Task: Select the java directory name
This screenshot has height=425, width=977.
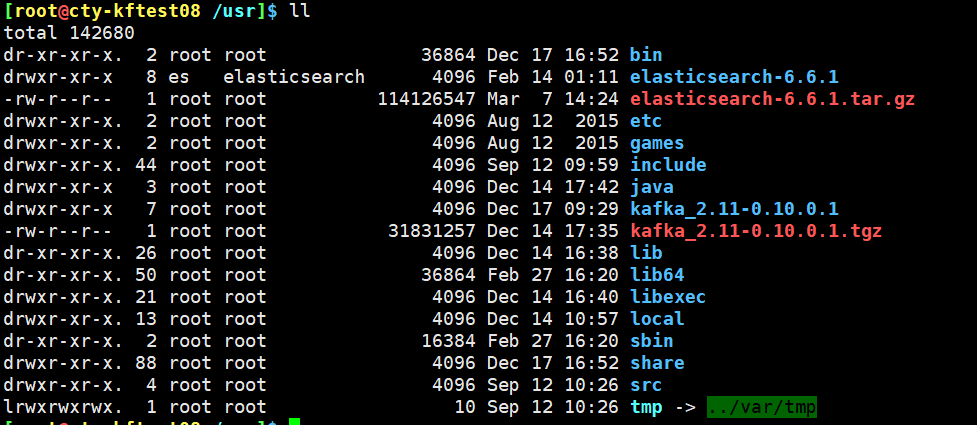Action: [x=652, y=187]
